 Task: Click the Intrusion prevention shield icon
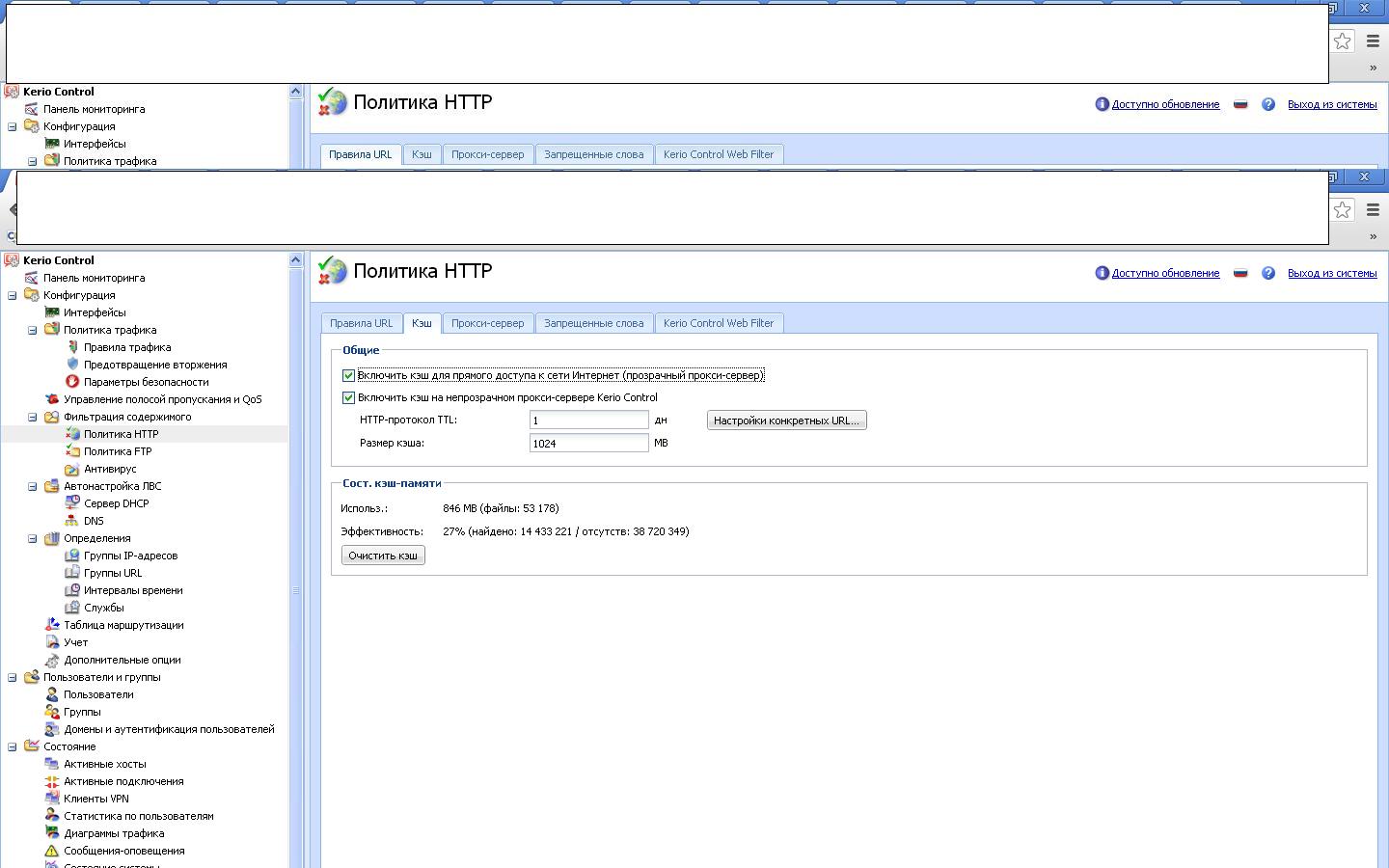[72, 365]
